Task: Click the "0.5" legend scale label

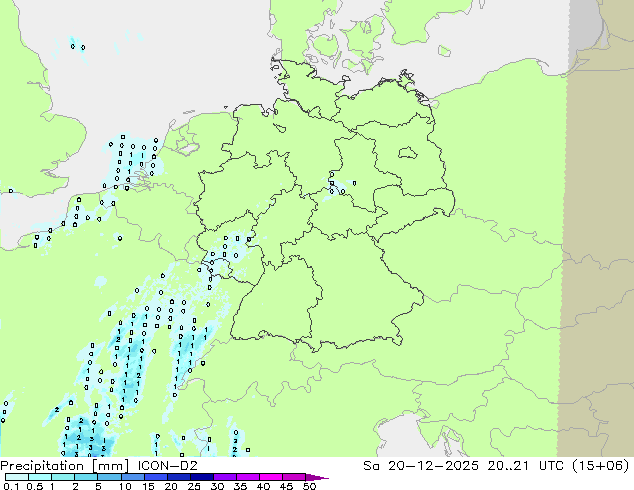Action: click(34, 486)
